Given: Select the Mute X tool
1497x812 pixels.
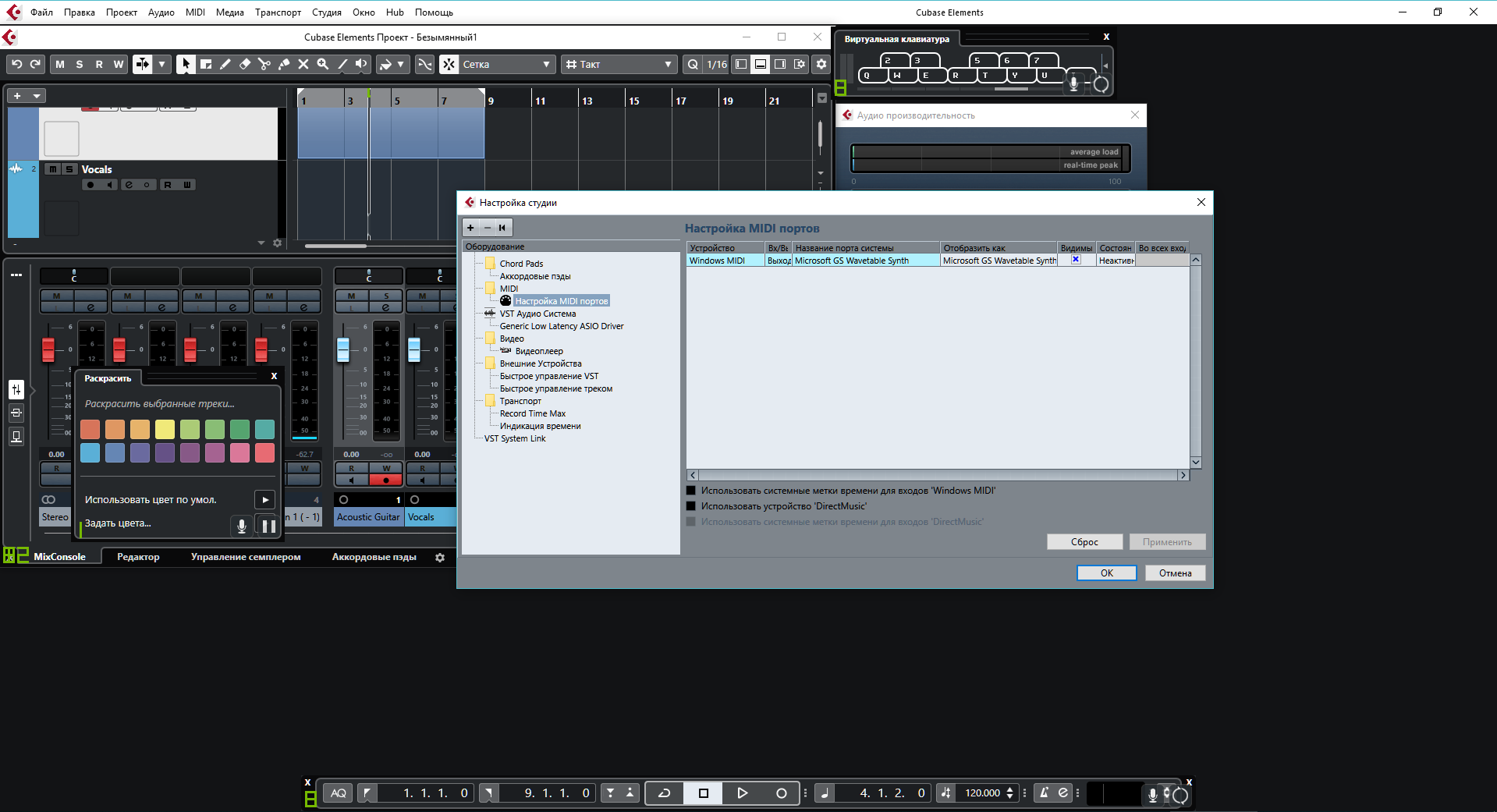Looking at the screenshot, I should click(303, 64).
